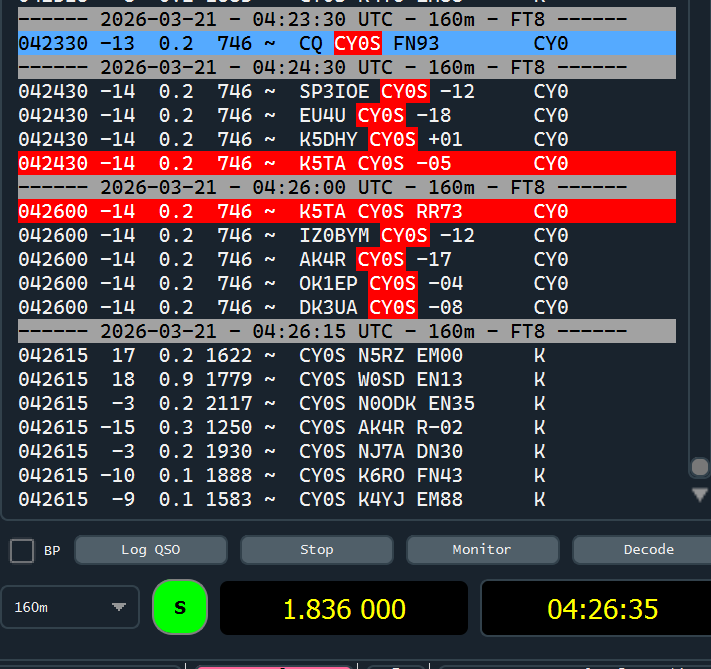Select the CQ CY0S FN93 decode row
Viewport: 711px width, 669px height.
(347, 44)
